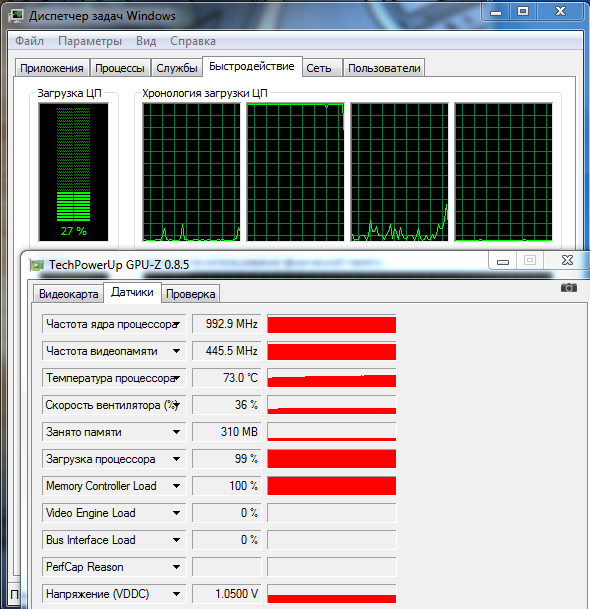
Task: Click the third CPU core history graph
Action: pos(399,172)
